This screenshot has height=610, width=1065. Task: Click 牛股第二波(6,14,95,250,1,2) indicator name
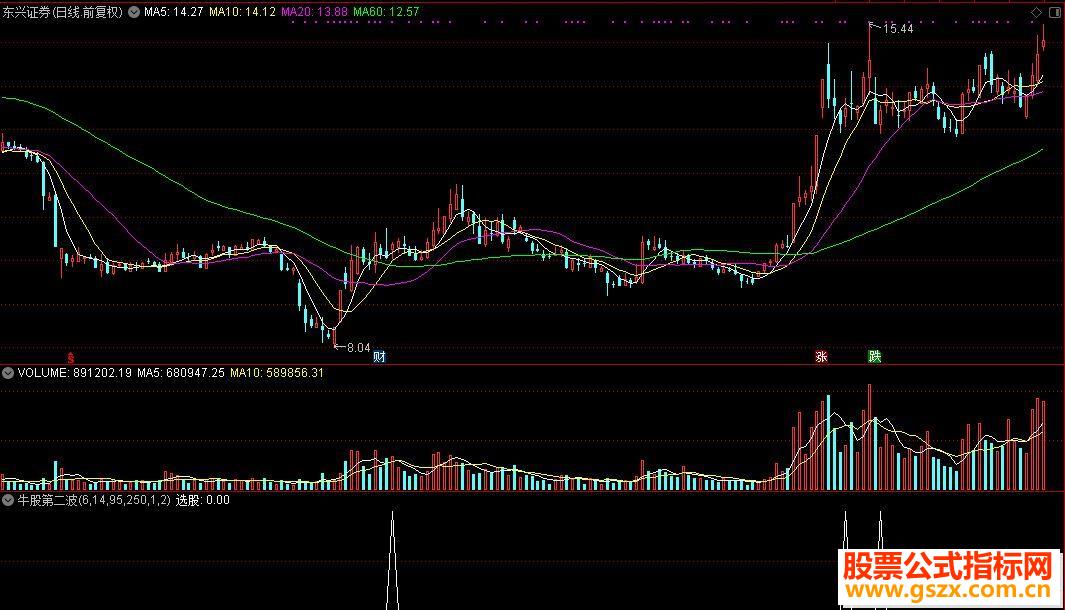click(x=94, y=501)
